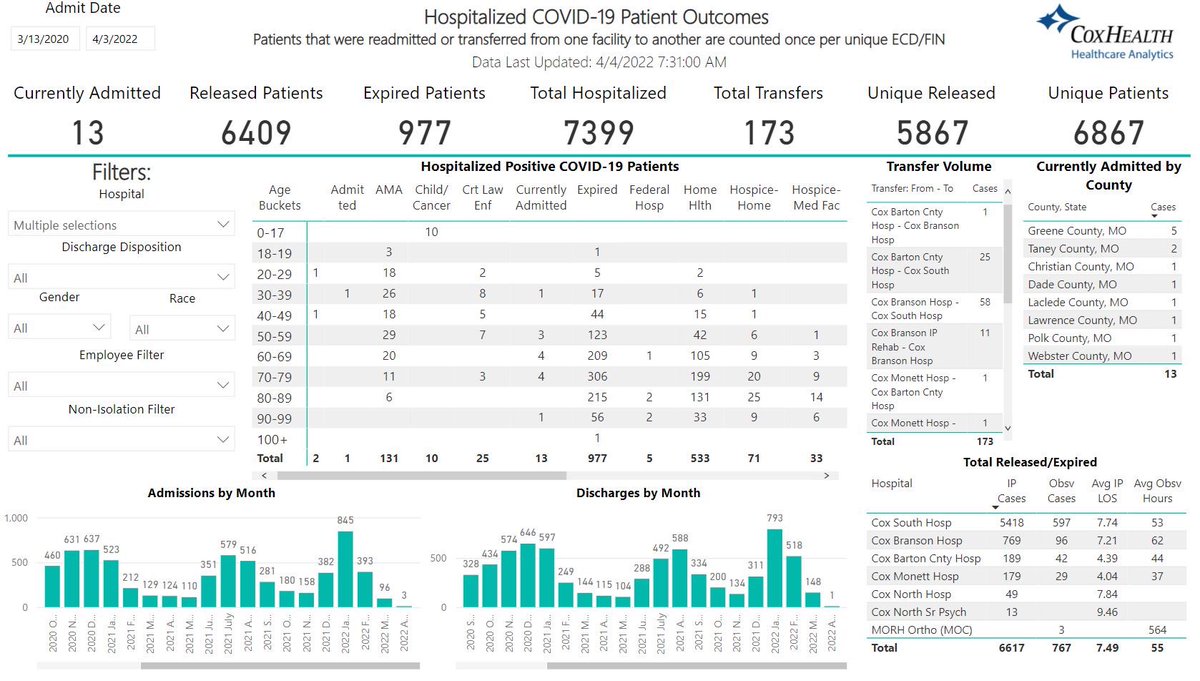
Task: Edit the 3/13/2020 admit start date
Action: (44, 40)
